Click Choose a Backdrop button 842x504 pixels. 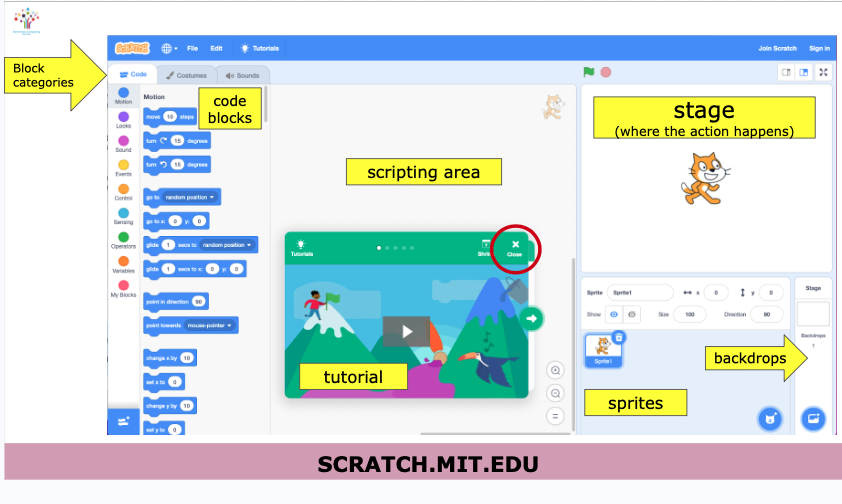[x=813, y=419]
